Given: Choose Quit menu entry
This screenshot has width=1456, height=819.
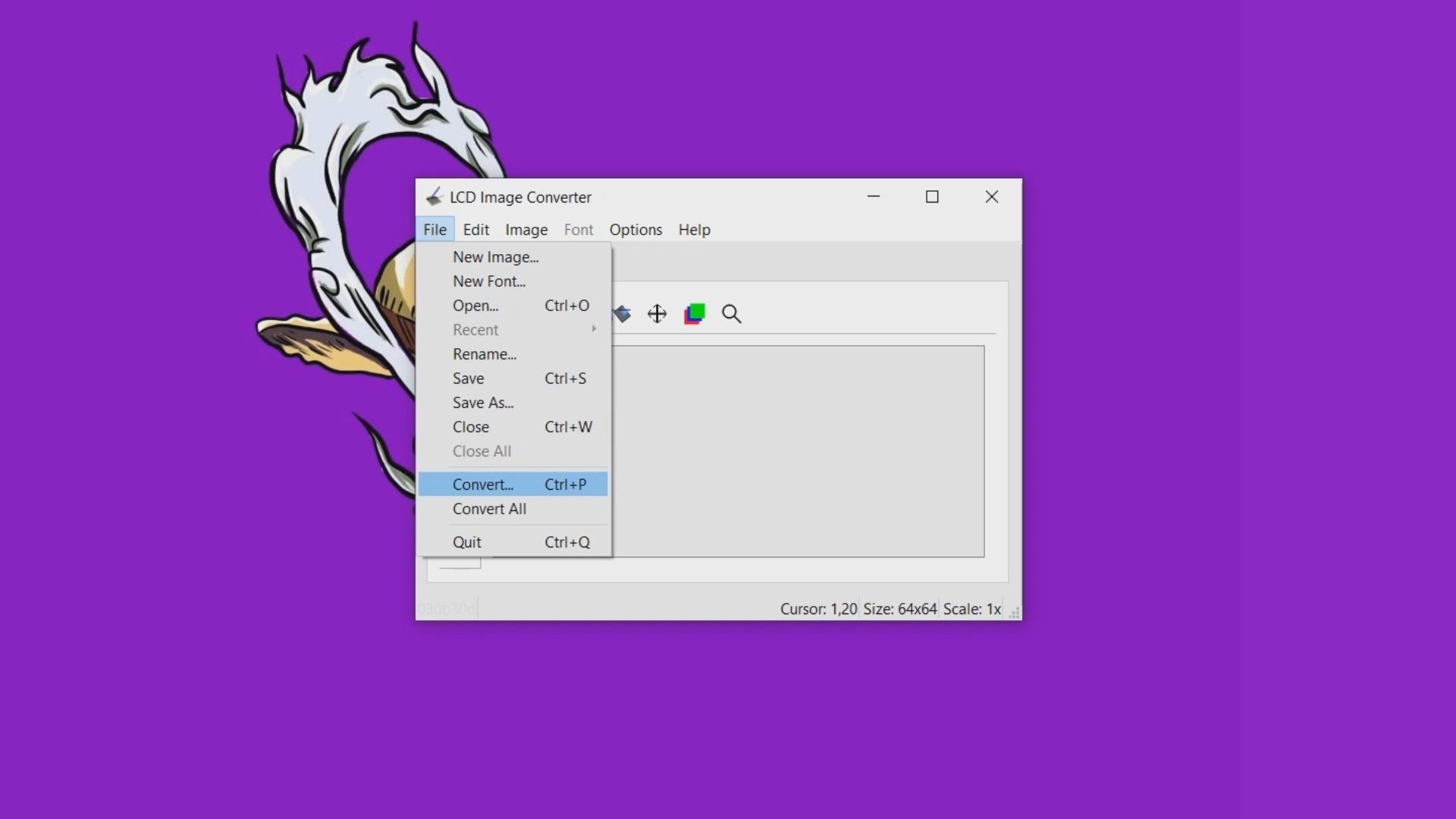Looking at the screenshot, I should (513, 542).
